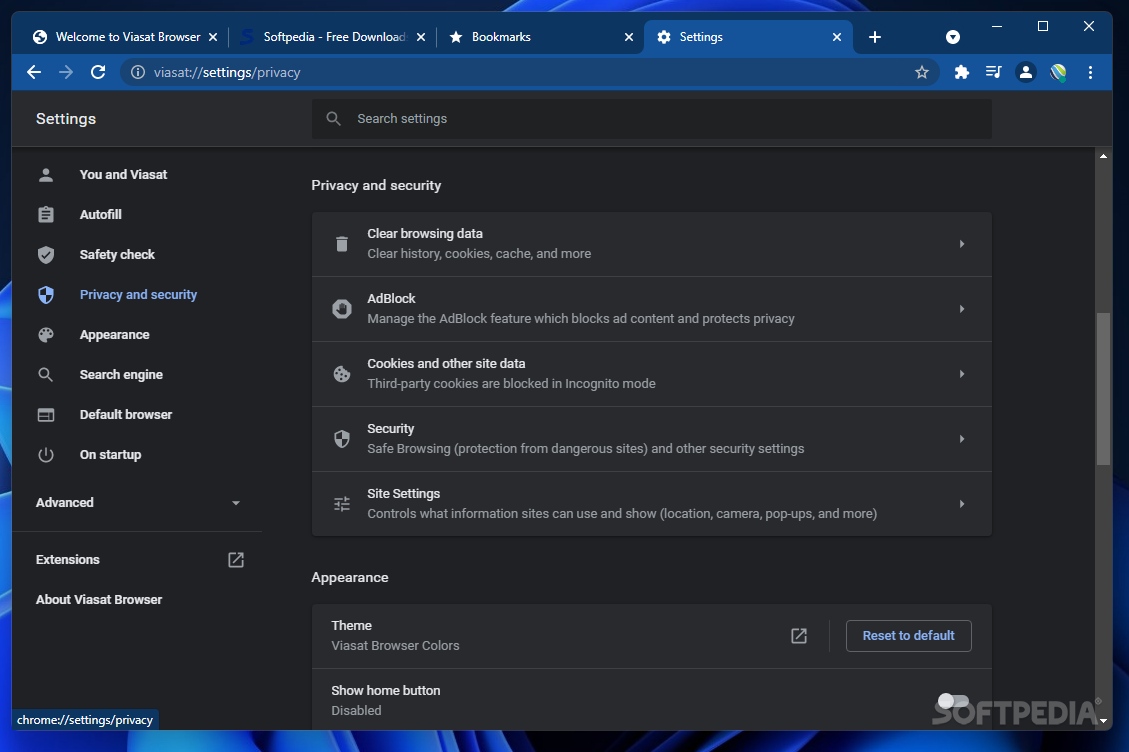View site information icon in address bar

138,72
